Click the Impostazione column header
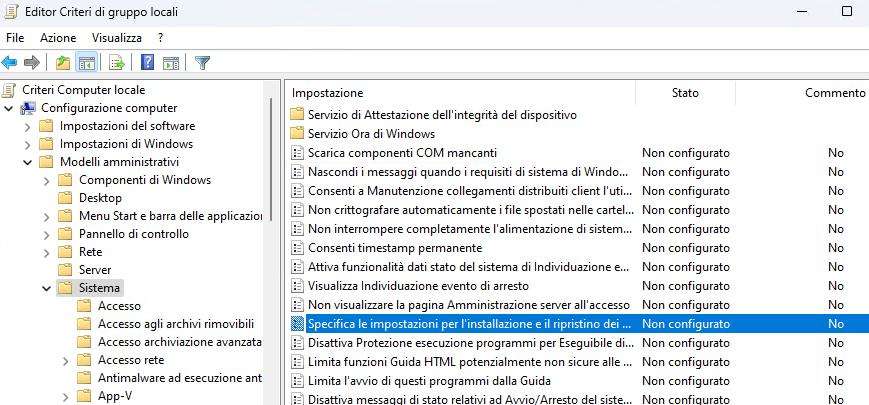Image resolution: width=869 pixels, height=405 pixels. [x=460, y=93]
